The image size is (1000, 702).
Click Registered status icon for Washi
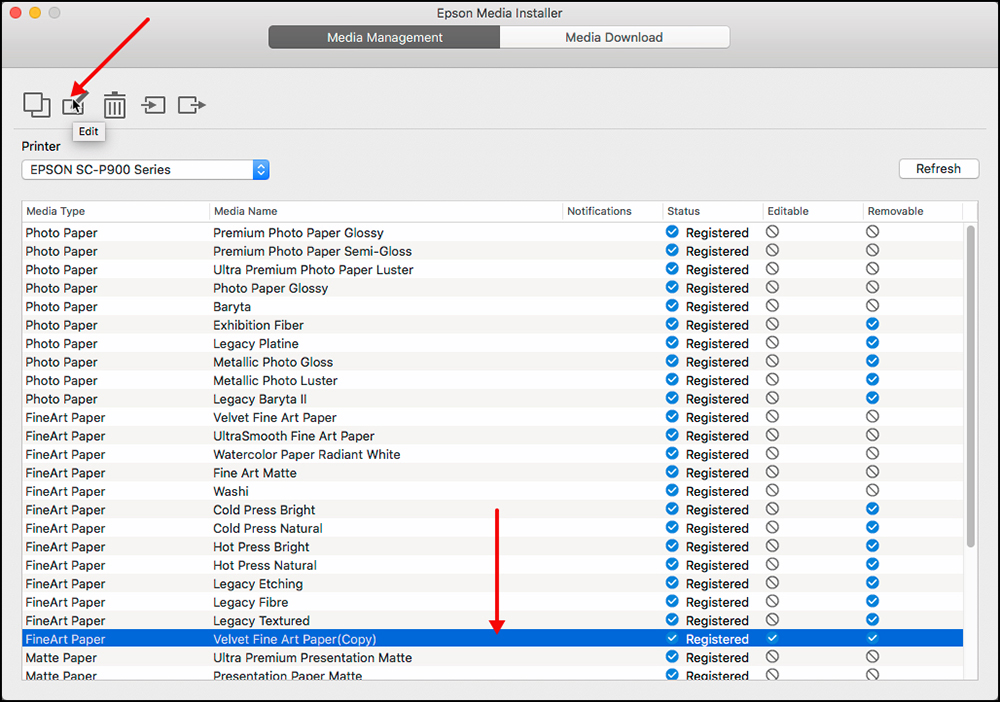[x=672, y=490]
